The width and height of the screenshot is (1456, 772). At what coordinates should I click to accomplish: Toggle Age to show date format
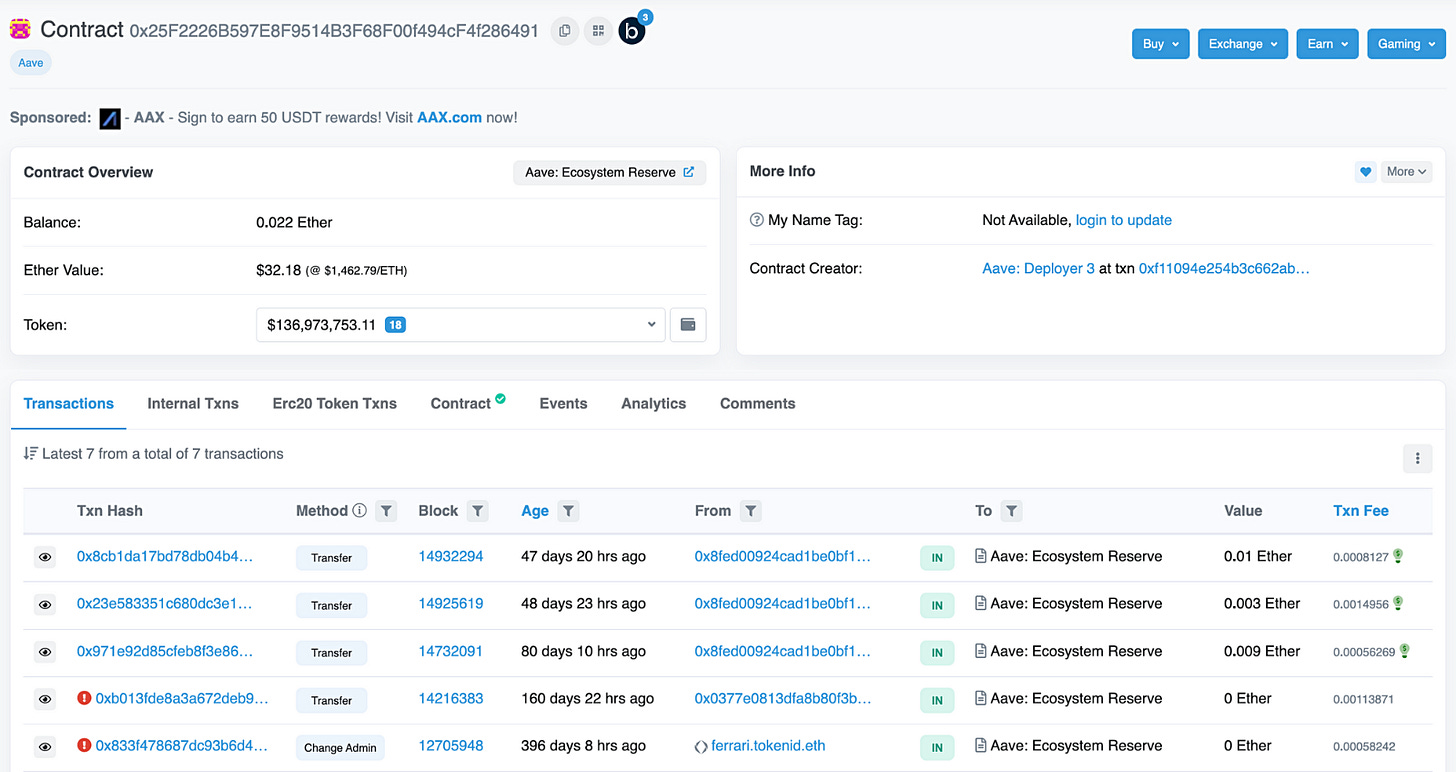[x=534, y=510]
